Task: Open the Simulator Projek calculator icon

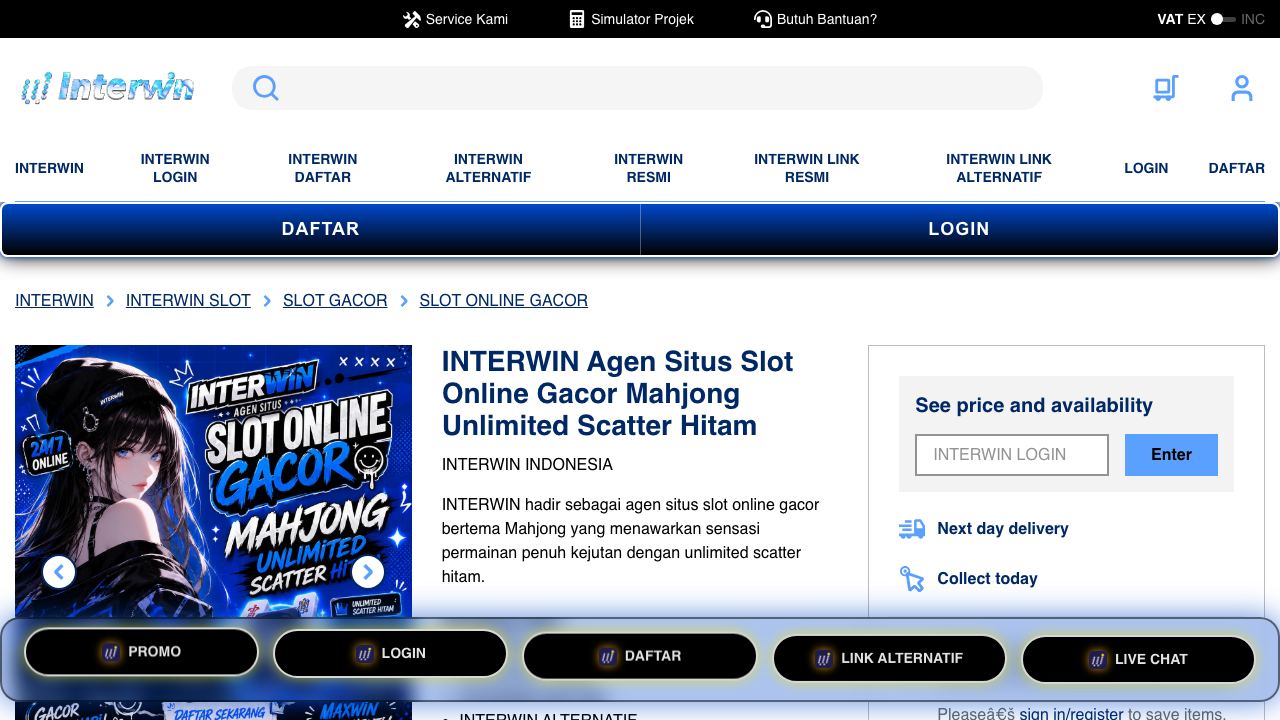Action: 577,19
